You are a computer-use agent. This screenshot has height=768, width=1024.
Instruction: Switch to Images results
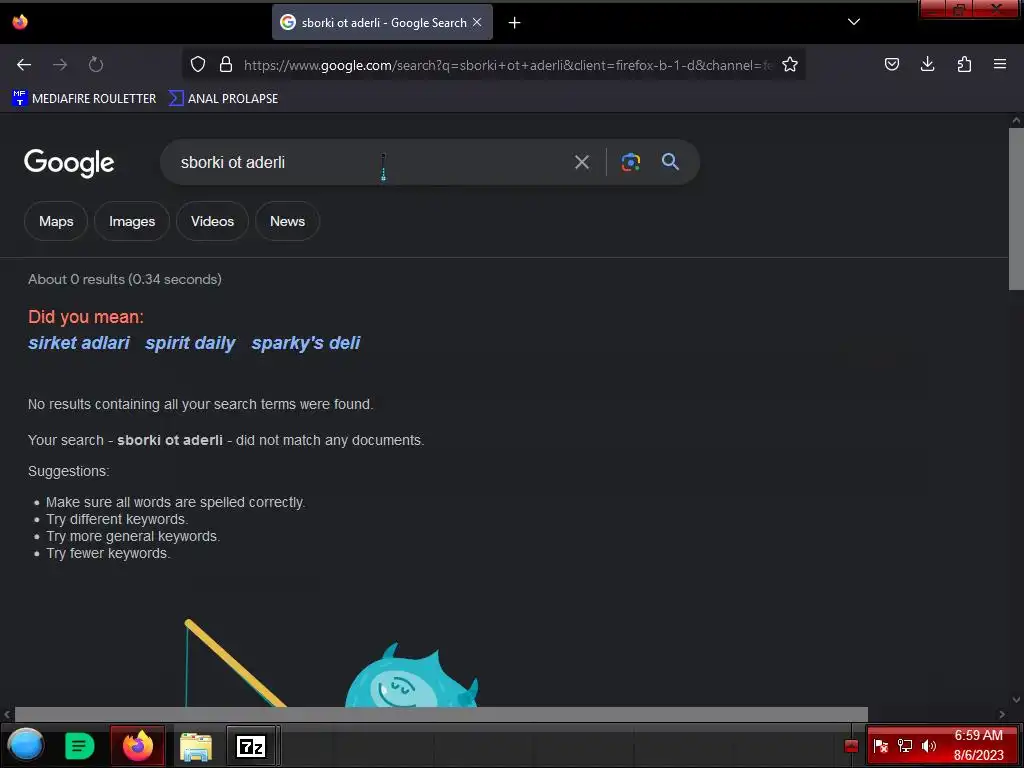[x=132, y=221]
